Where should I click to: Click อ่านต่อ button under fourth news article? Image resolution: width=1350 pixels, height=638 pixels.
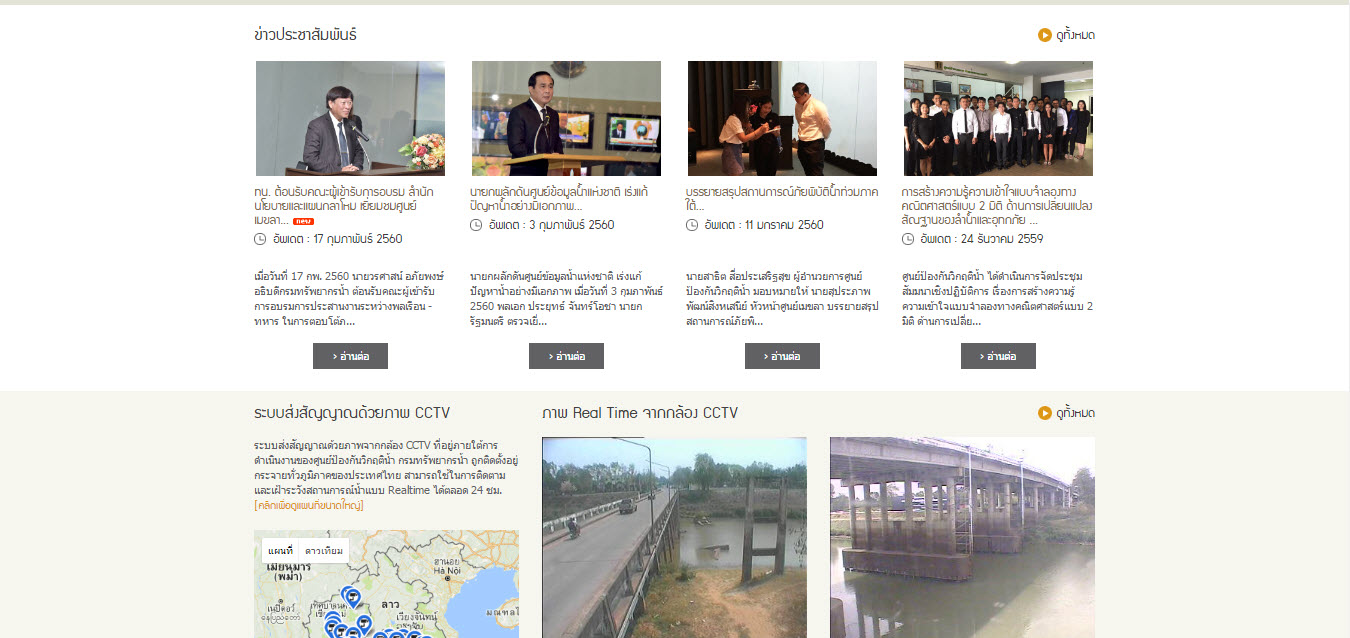tap(998, 356)
